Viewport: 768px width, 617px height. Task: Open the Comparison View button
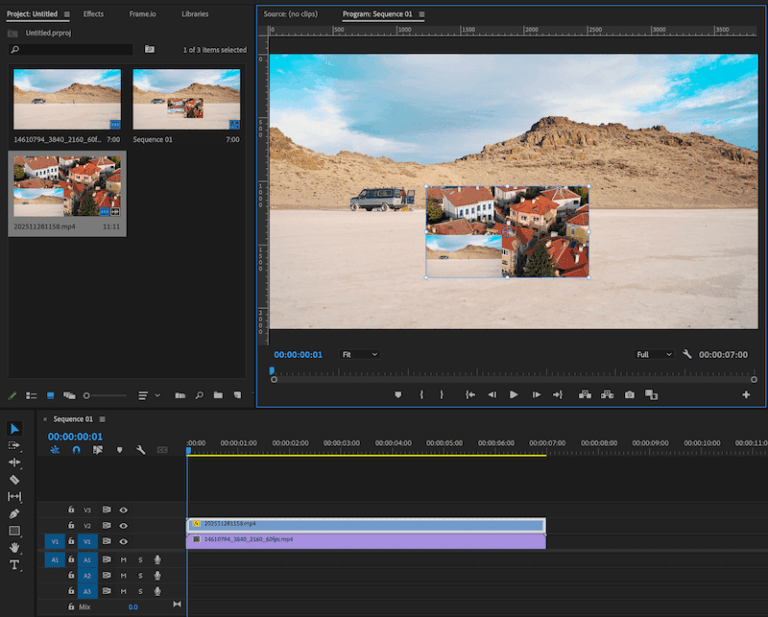click(651, 395)
